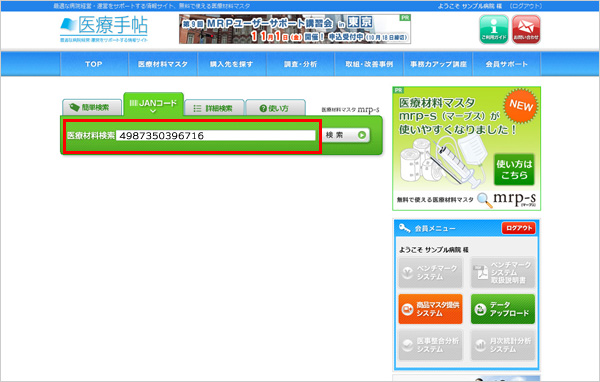600x382 pixels.
Task: Click the 医療材料検索 JAN code input field
Action: 216,135
